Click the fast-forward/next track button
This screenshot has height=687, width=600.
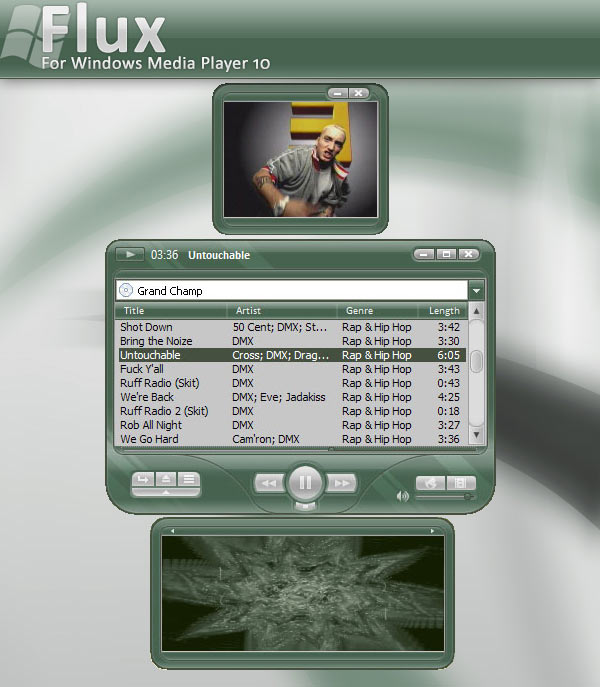tap(341, 483)
